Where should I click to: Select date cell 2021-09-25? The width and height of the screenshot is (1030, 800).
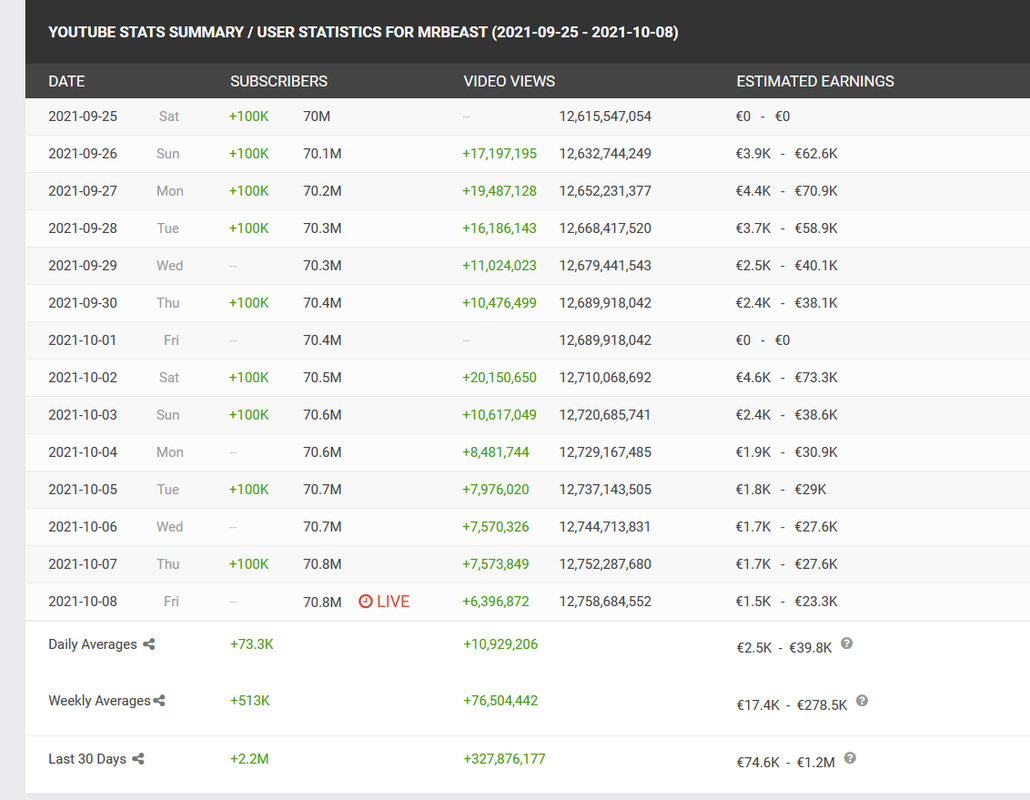click(x=83, y=116)
